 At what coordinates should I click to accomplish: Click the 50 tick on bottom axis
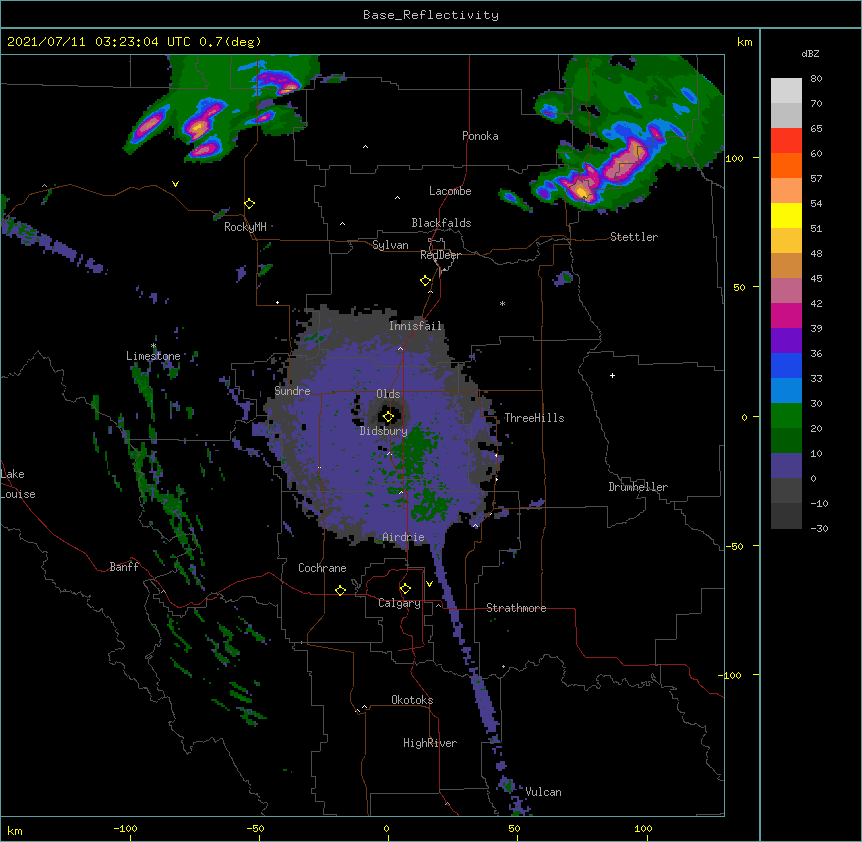pos(514,828)
